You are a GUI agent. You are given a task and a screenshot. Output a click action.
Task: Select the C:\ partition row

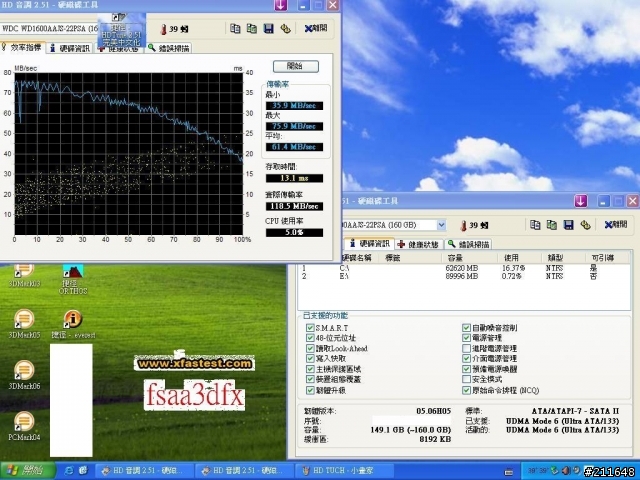(x=464, y=268)
